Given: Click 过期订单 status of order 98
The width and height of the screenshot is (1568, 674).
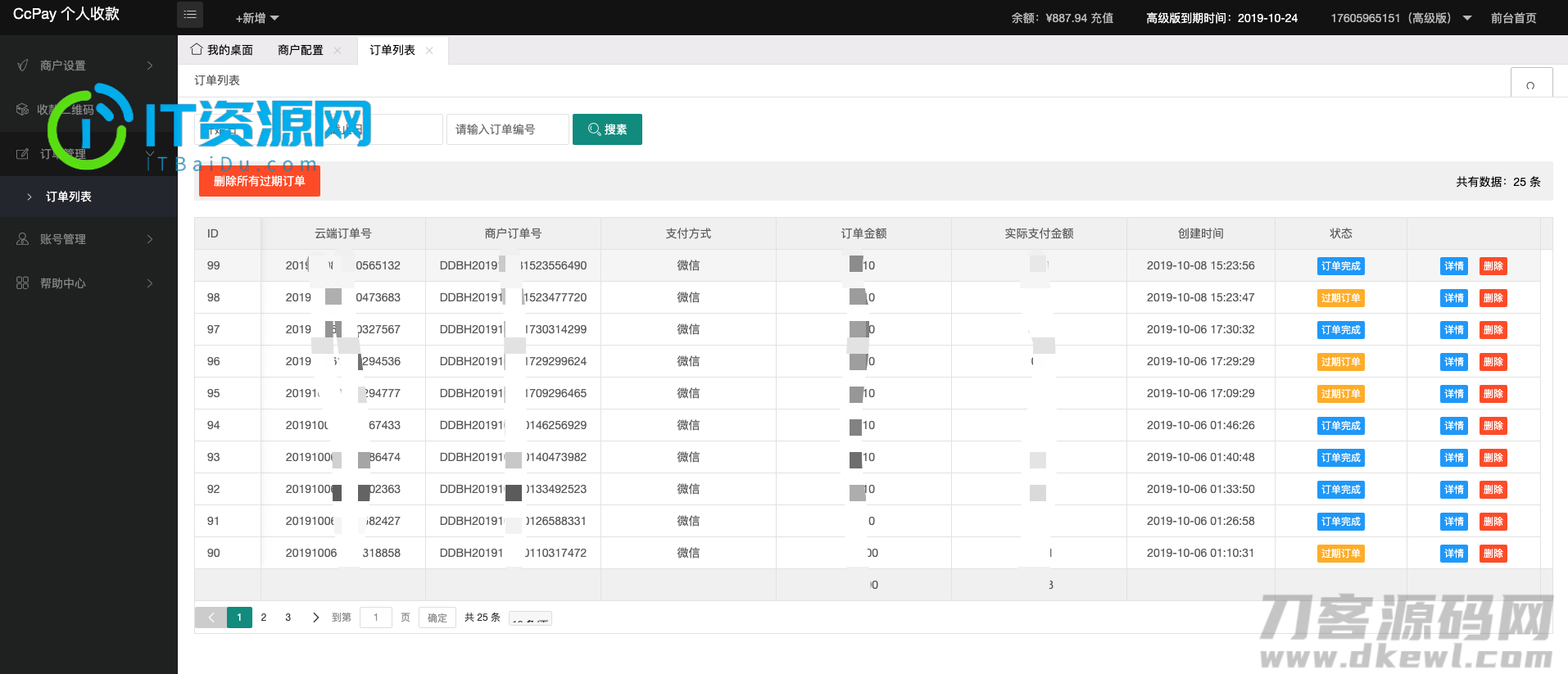Looking at the screenshot, I should pyautogui.click(x=1340, y=298).
